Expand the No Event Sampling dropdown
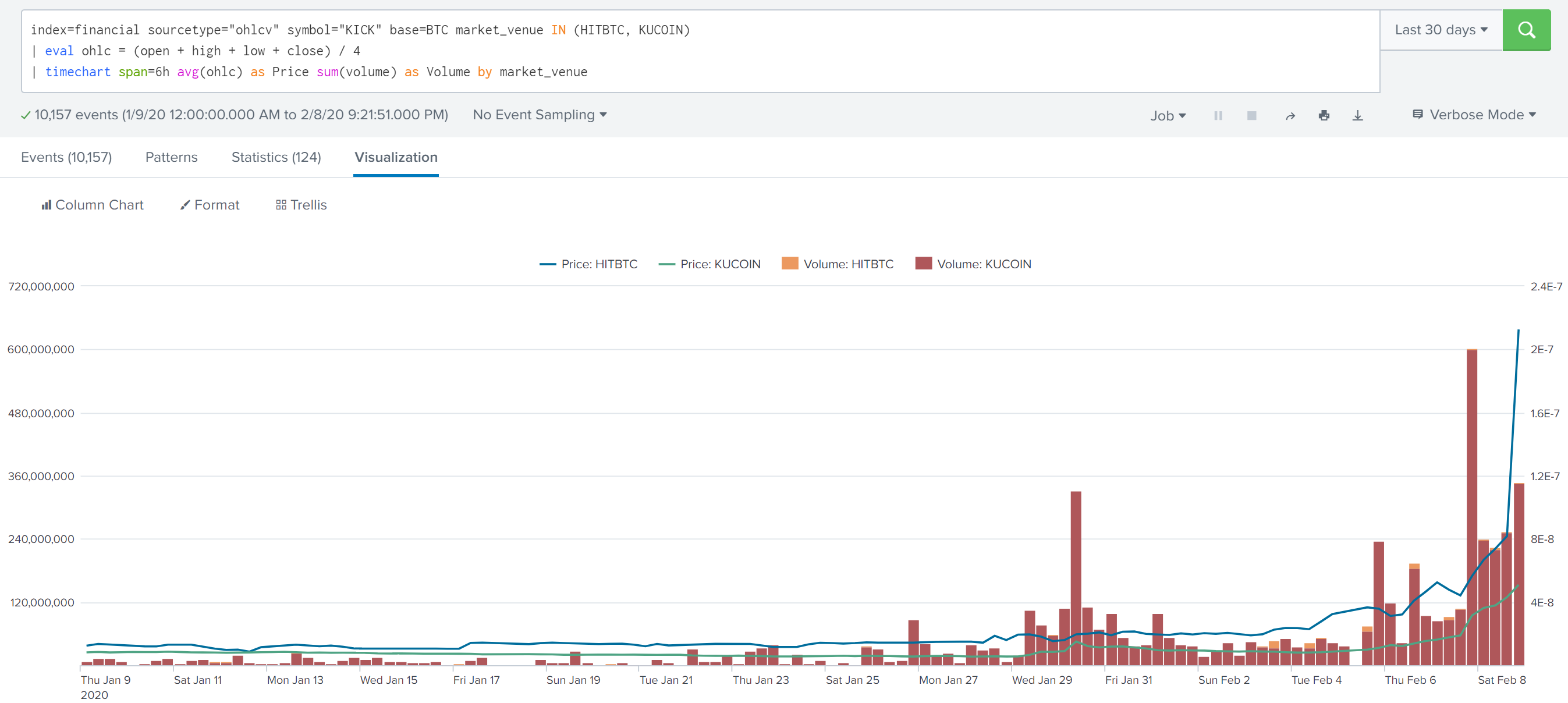The height and width of the screenshot is (703, 1568). [x=539, y=115]
